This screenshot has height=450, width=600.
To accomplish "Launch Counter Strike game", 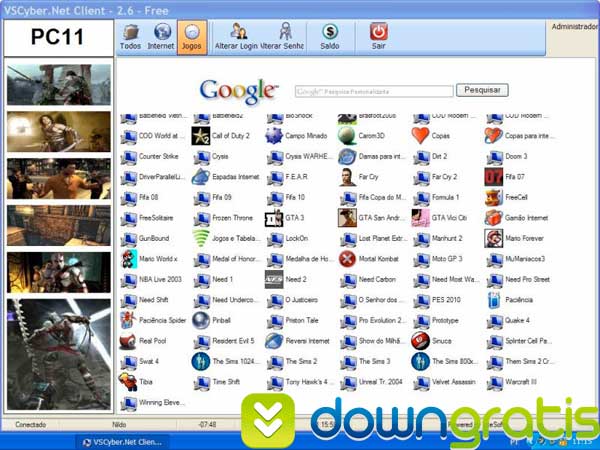I will click(150, 157).
